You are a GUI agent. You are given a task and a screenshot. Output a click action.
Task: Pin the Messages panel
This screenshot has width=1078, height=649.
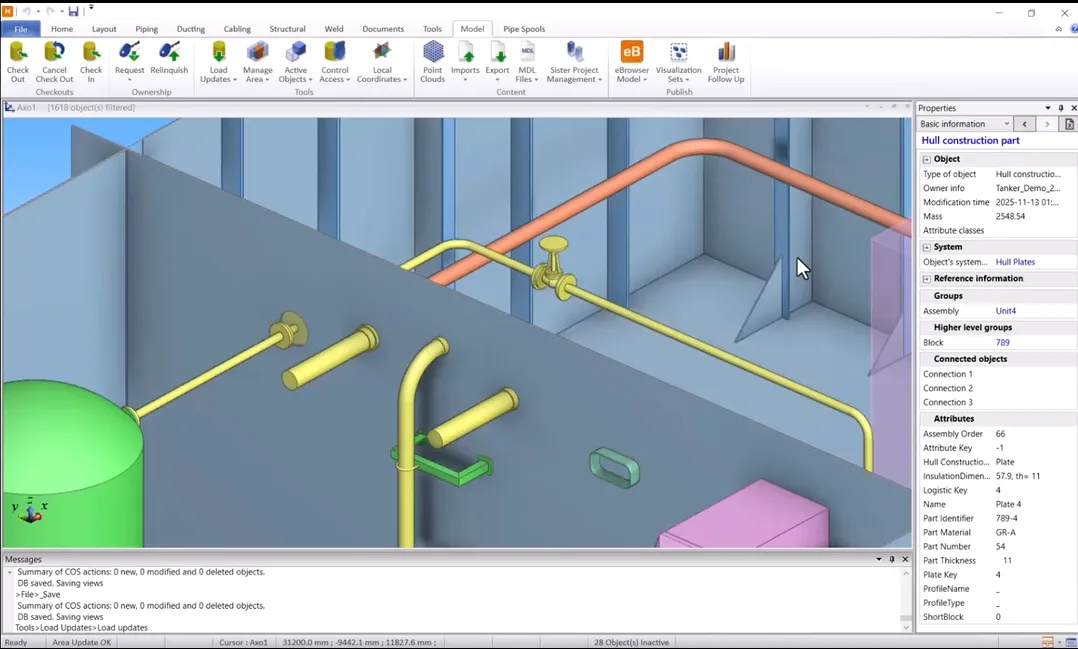(x=892, y=559)
